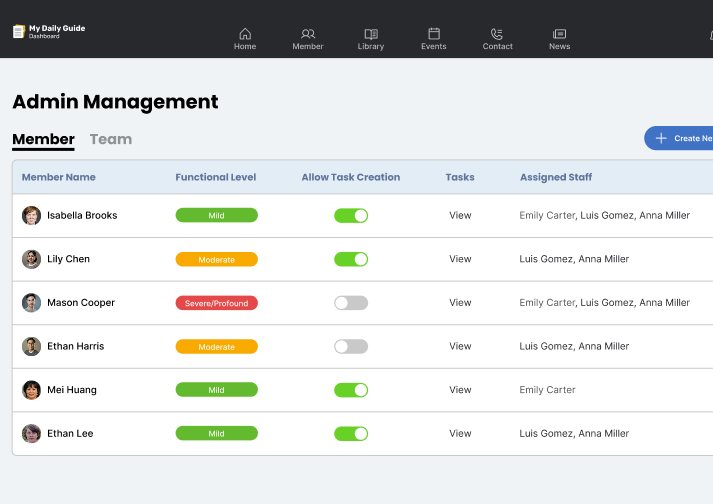Disable task creation for Isabella Brooks
This screenshot has width=713, height=504.
351,216
